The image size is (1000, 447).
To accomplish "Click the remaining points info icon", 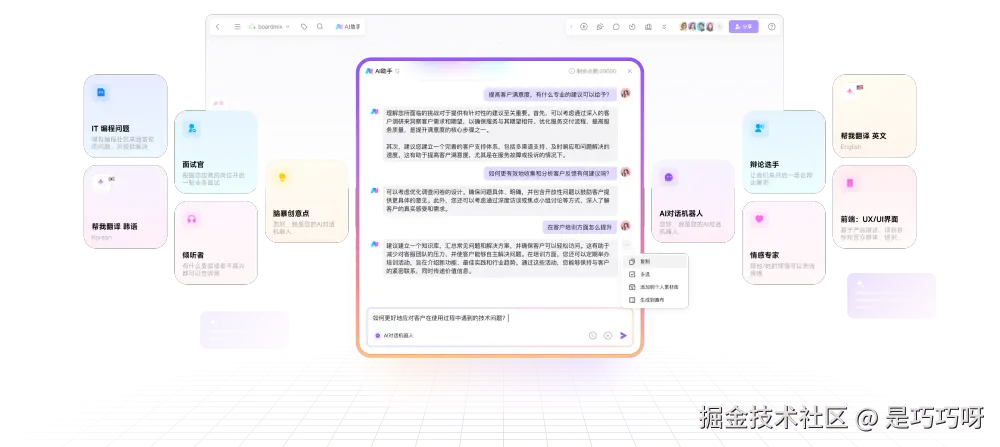I will (572, 71).
